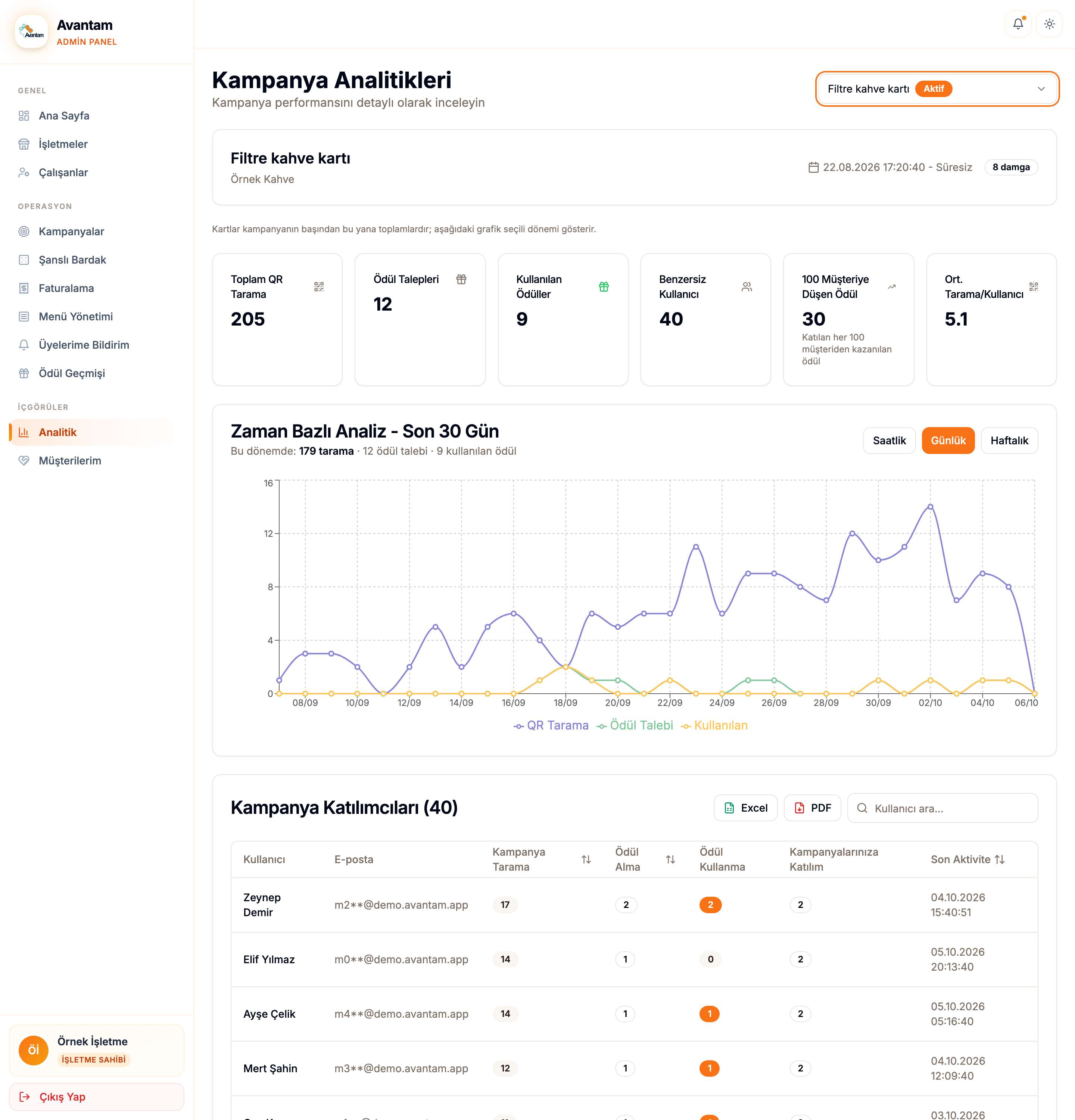Click the Faturalama receipt icon

click(x=24, y=288)
